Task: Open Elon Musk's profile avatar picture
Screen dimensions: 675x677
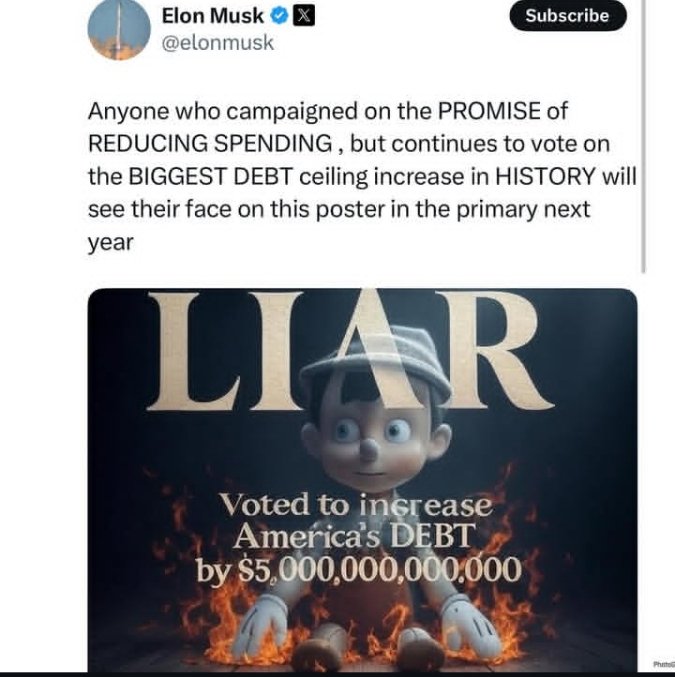Action: click(x=119, y=31)
